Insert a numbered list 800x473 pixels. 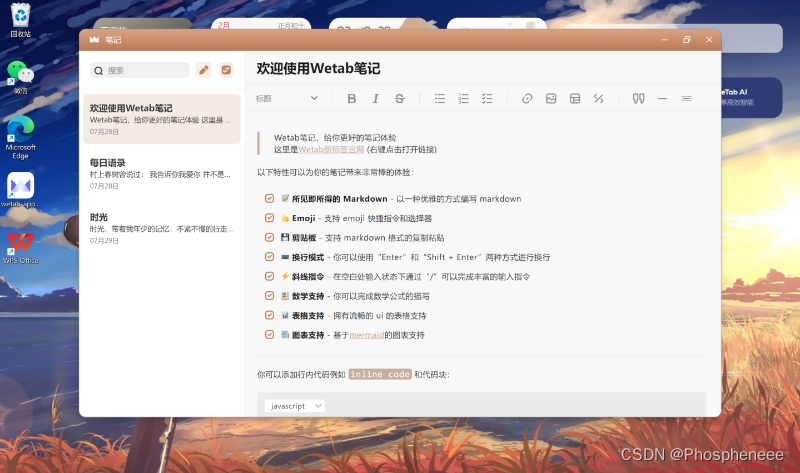(463, 98)
